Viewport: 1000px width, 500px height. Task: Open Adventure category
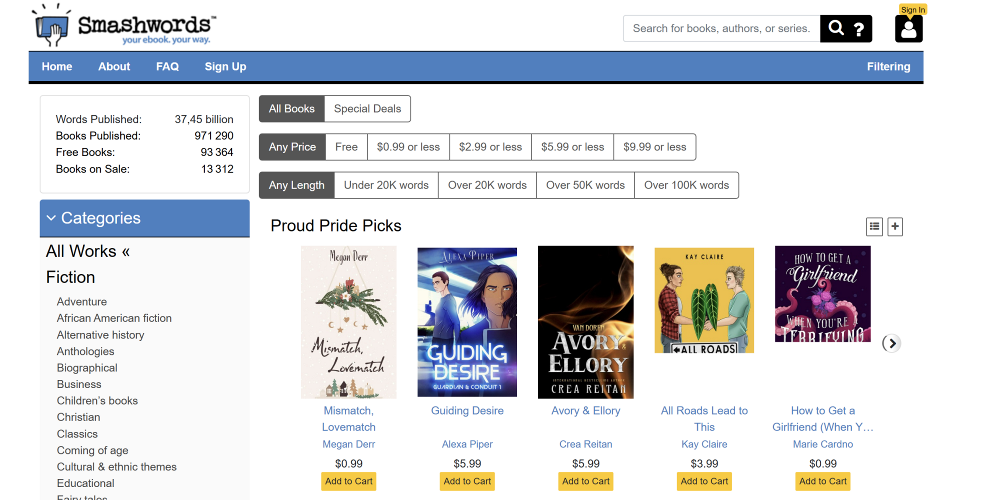(82, 302)
